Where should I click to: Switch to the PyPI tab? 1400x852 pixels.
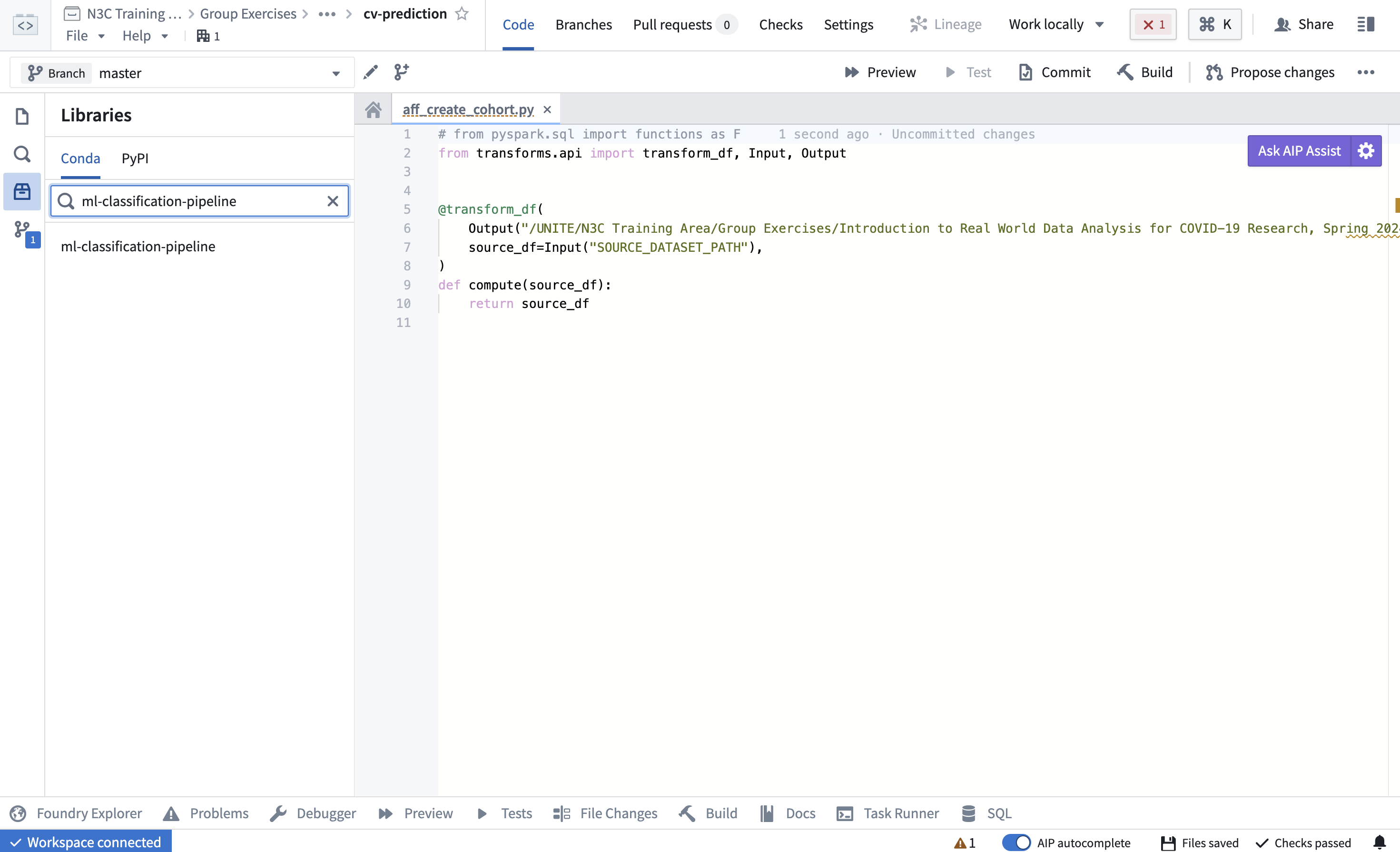[x=135, y=158]
